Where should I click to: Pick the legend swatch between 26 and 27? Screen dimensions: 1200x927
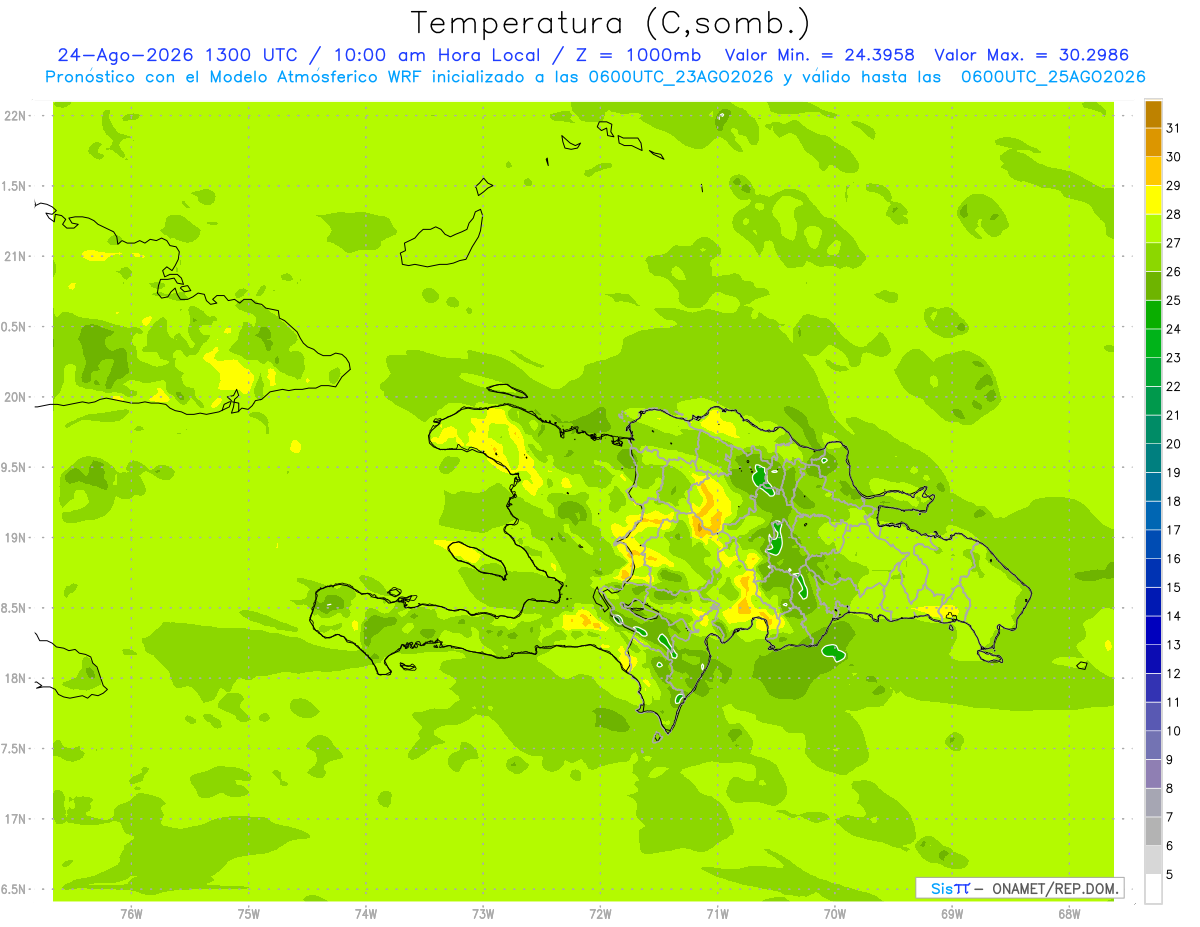(x=1153, y=258)
